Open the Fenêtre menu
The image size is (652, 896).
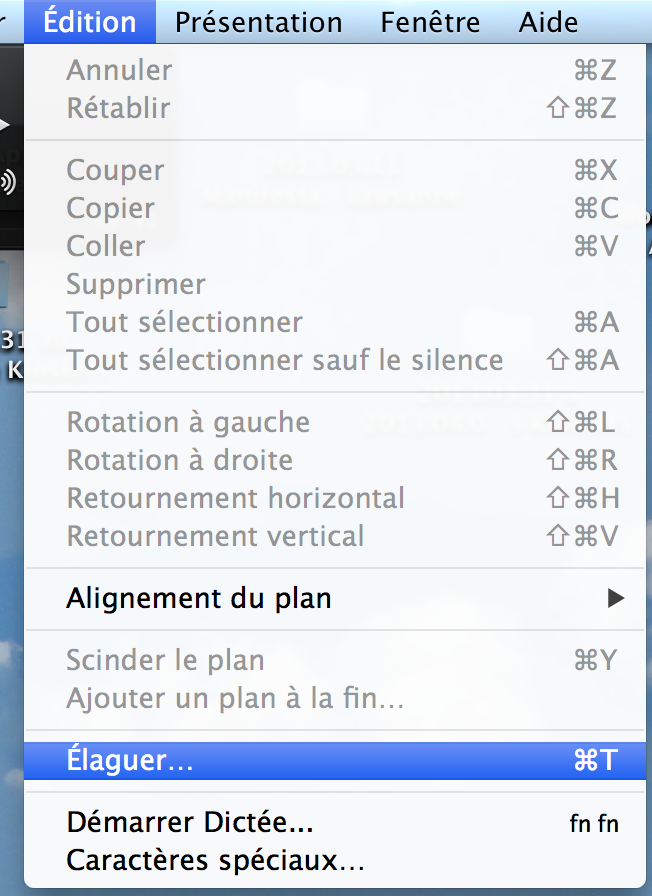point(430,22)
